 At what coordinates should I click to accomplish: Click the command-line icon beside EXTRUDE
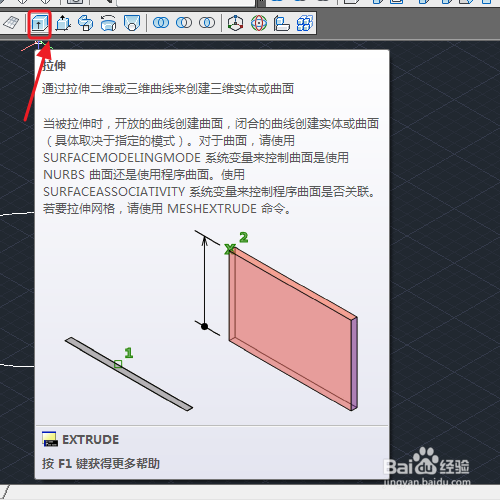(x=50, y=439)
